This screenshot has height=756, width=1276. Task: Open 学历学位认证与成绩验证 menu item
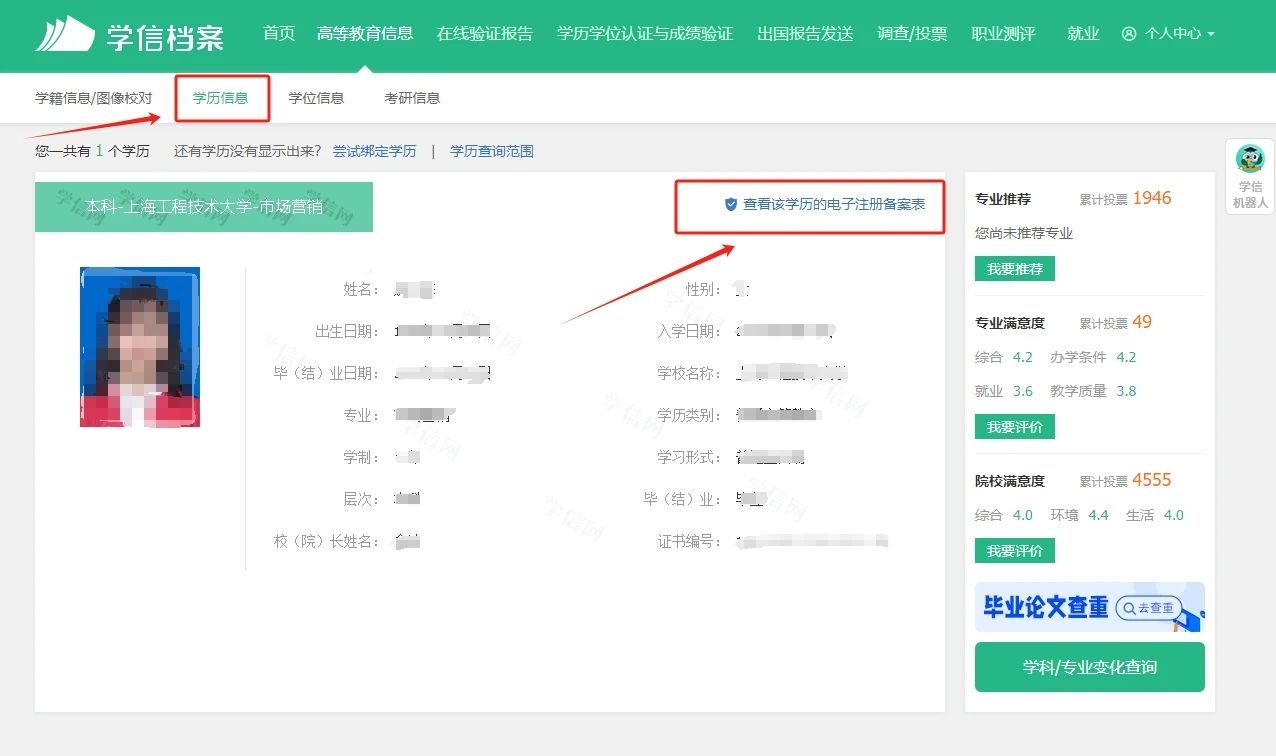pyautogui.click(x=645, y=34)
